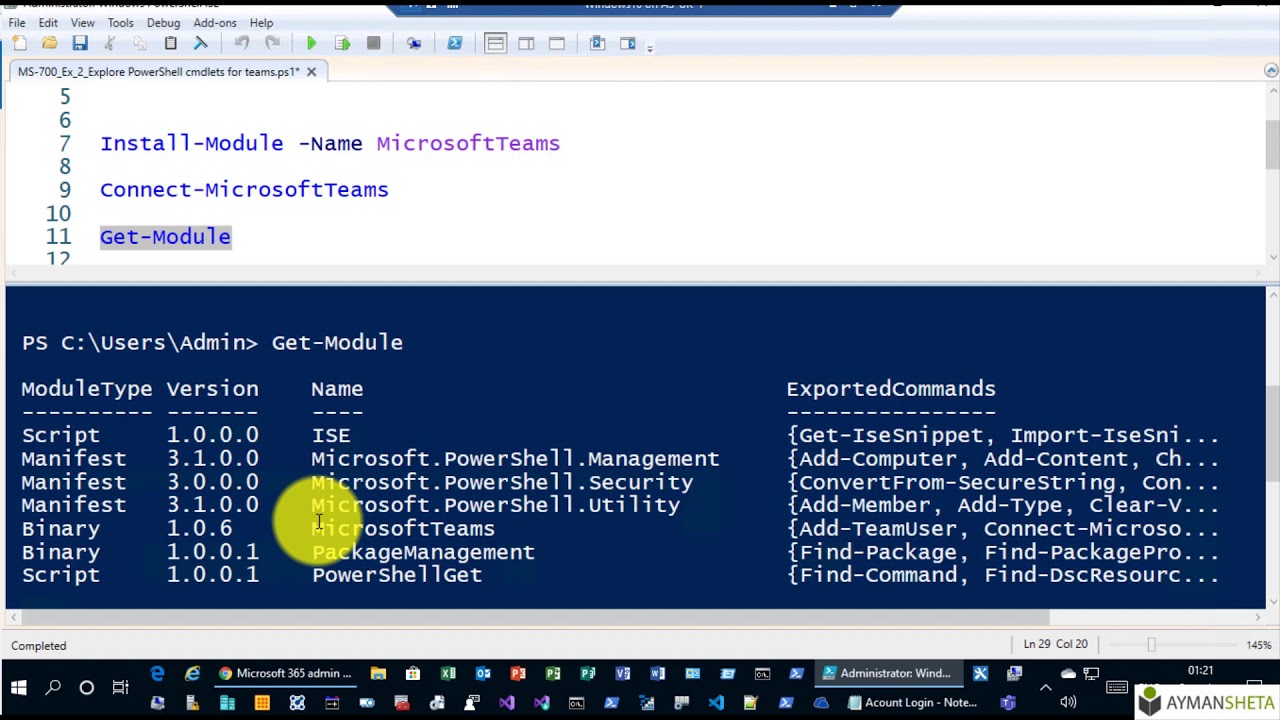Switch to Microsoft 365 admin Chrome window

pos(285,674)
